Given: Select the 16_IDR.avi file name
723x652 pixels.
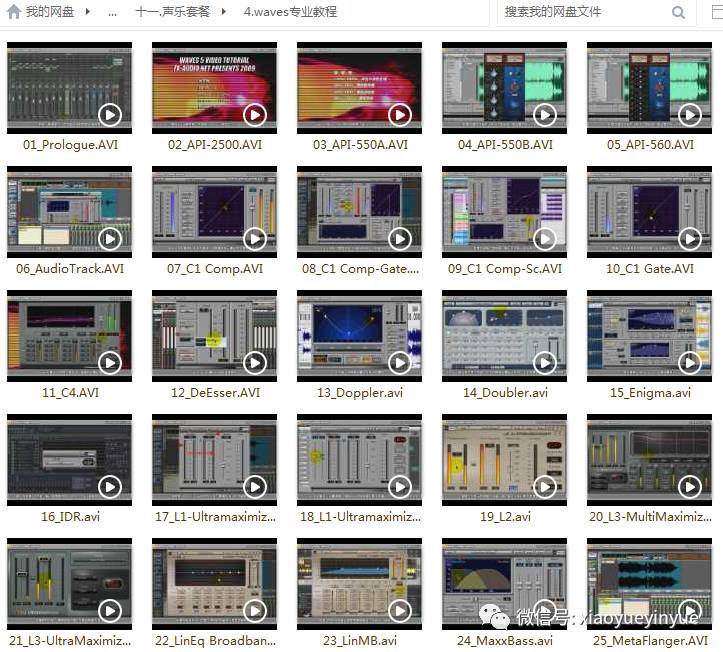Looking at the screenshot, I should pos(71,517).
